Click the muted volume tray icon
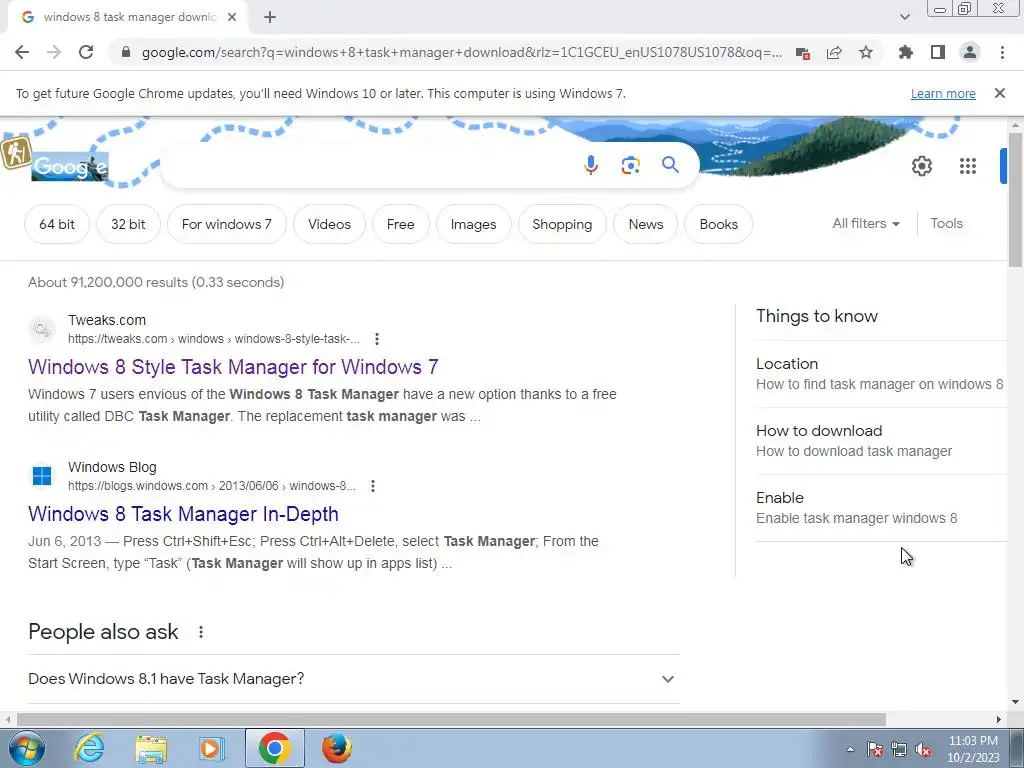 click(923, 750)
